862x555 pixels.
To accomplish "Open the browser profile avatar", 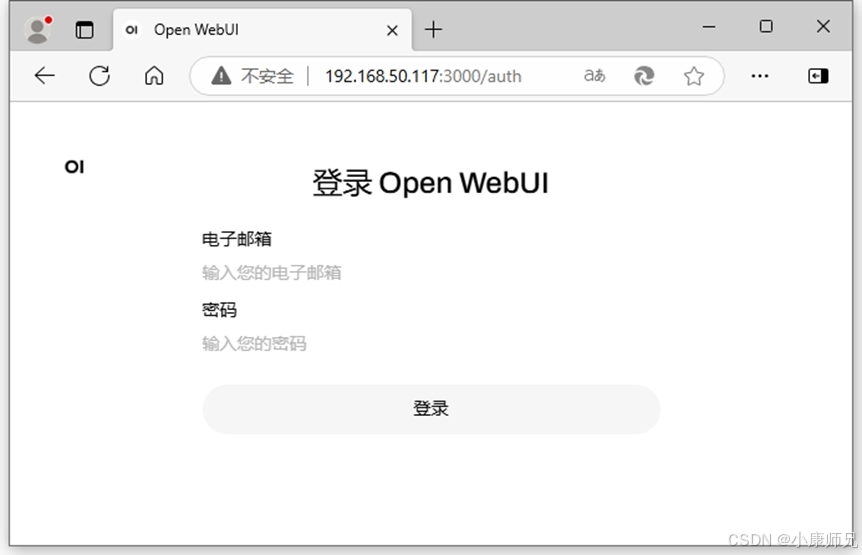I will pyautogui.click(x=38, y=29).
